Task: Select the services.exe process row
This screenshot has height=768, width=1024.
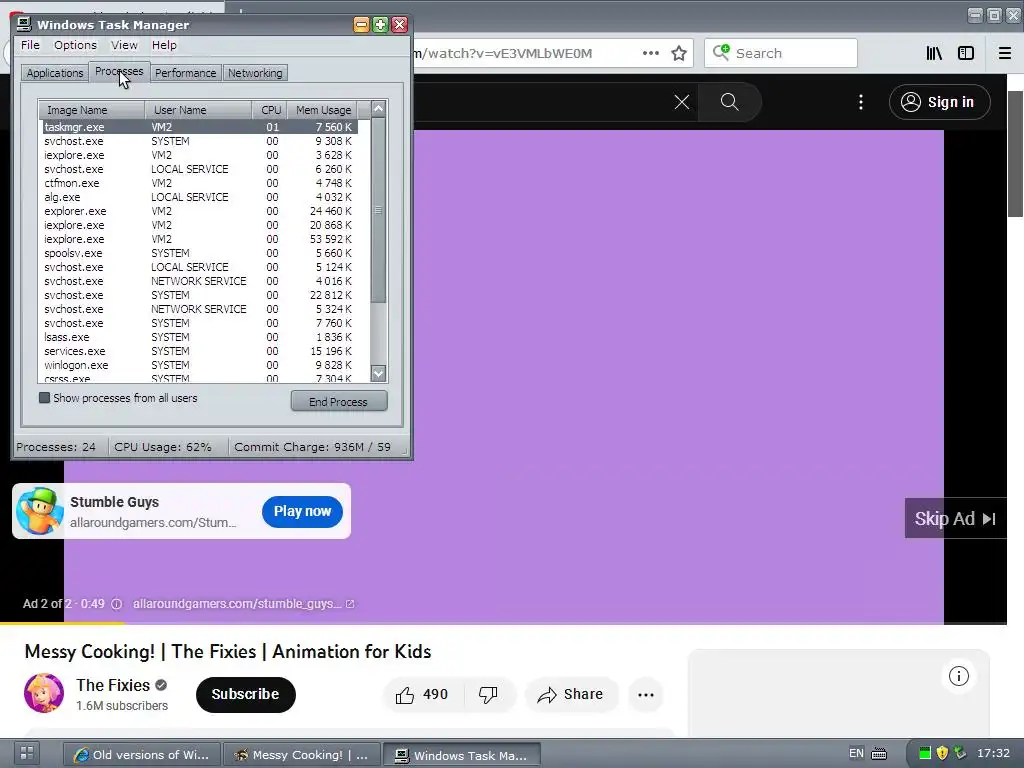Action: click(200, 351)
